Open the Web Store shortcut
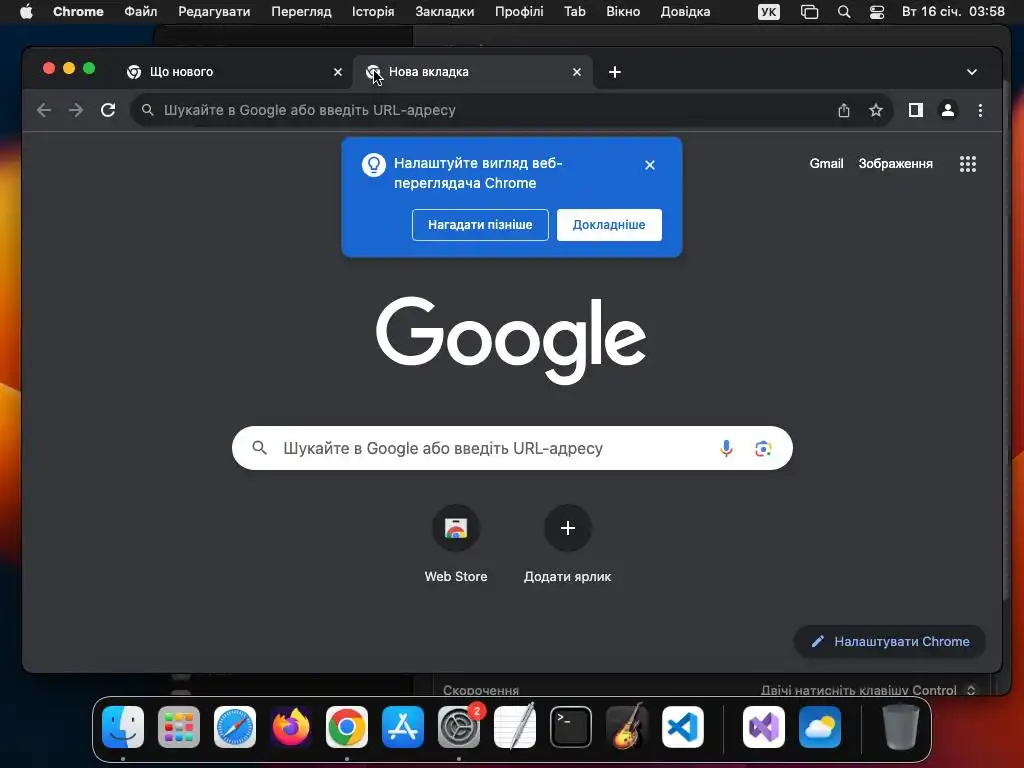This screenshot has width=1024, height=768. pyautogui.click(x=456, y=528)
